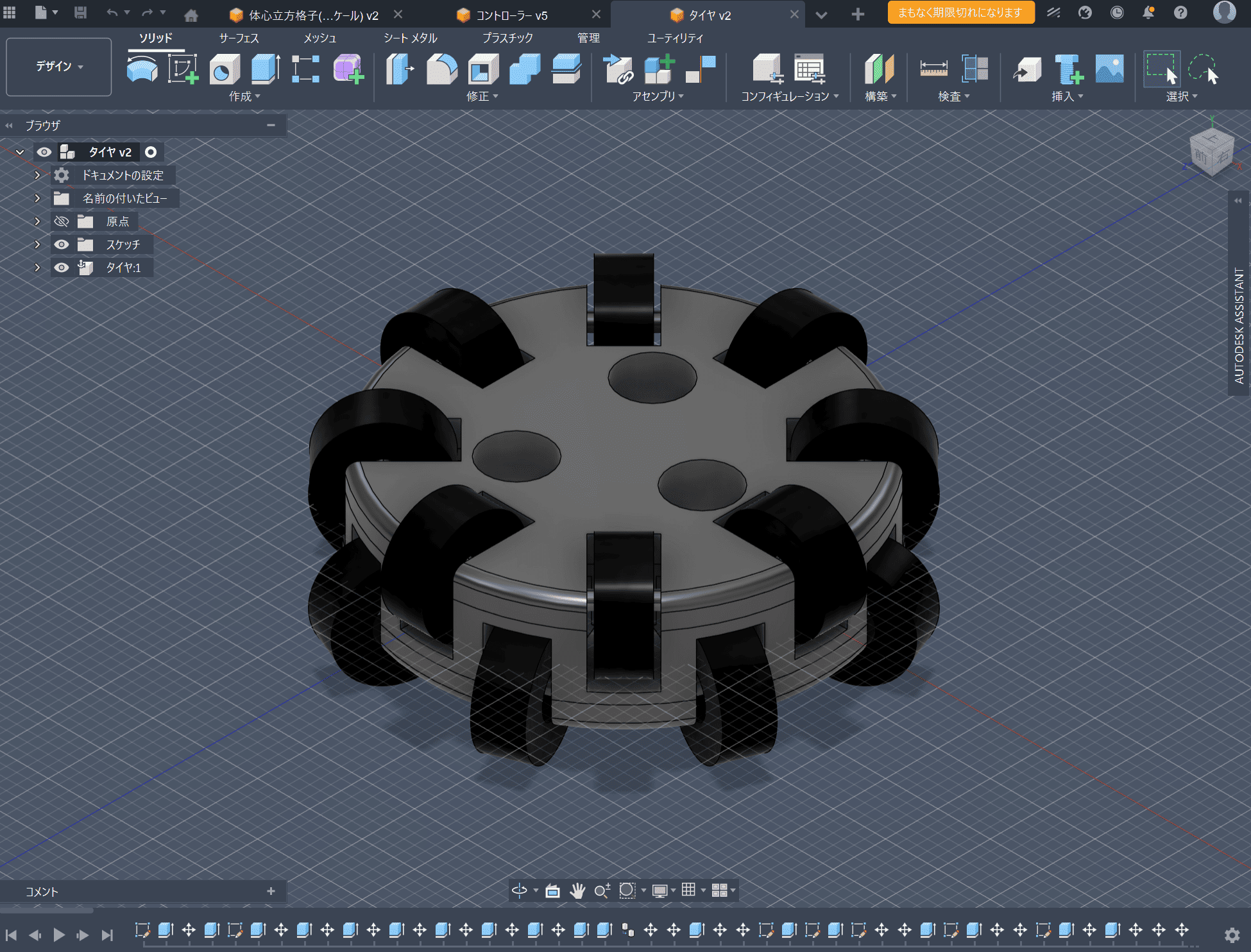This screenshot has width=1251, height=952.
Task: Click the Offset Plane construct icon
Action: tap(878, 69)
